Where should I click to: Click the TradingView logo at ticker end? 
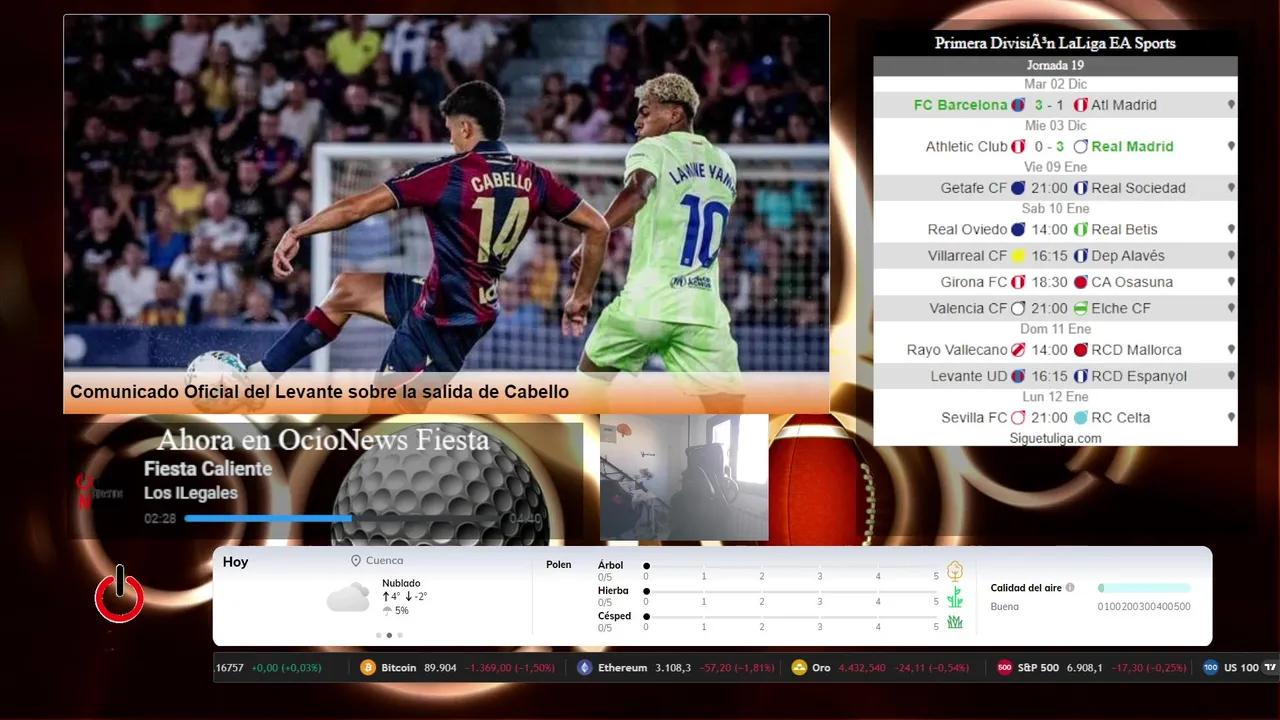(x=1270, y=667)
